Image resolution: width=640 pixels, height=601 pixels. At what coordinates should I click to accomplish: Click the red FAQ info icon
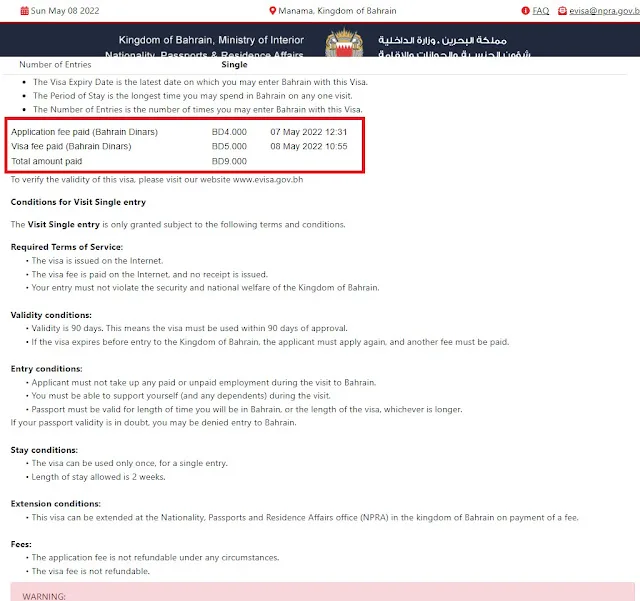(525, 11)
